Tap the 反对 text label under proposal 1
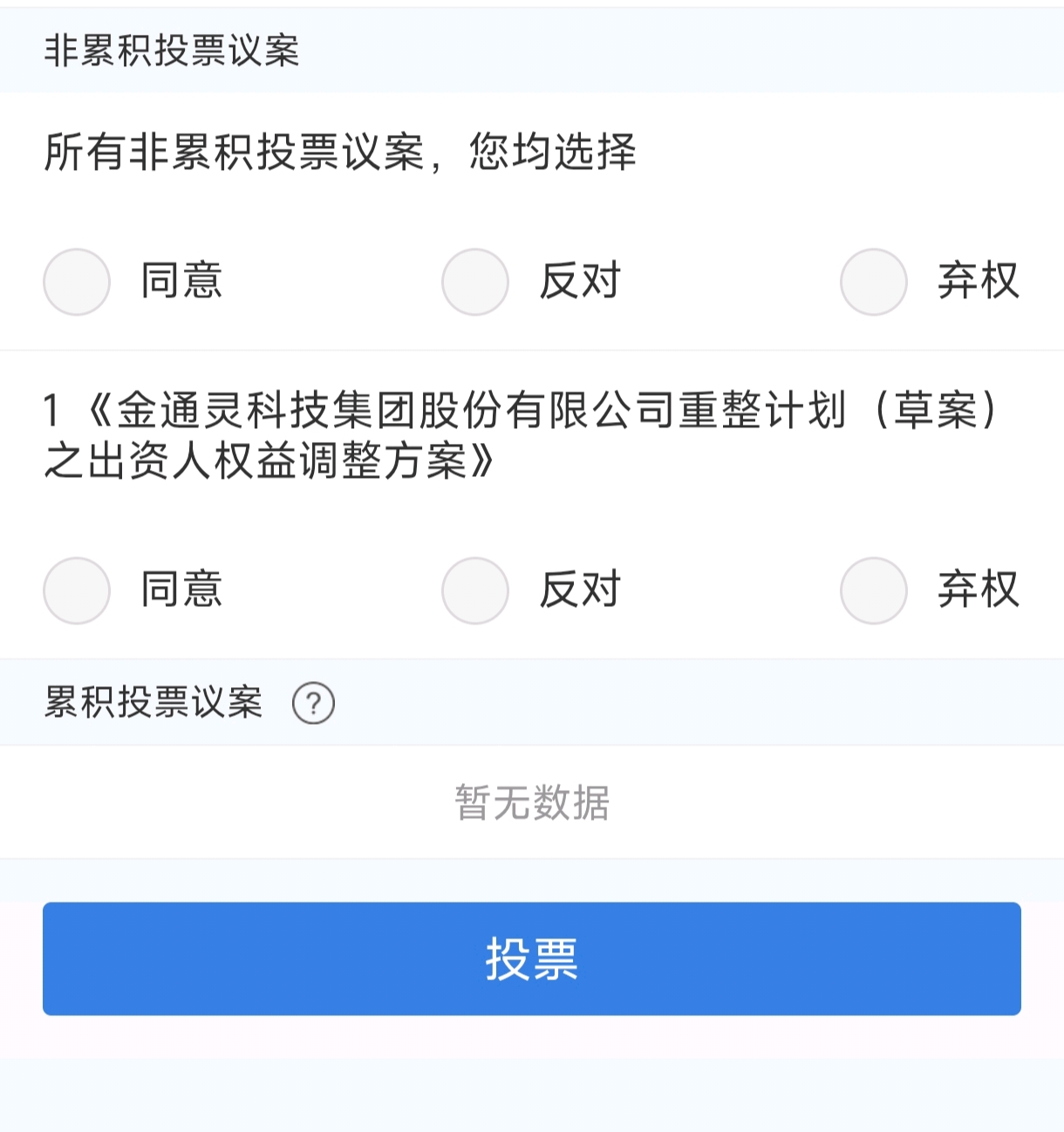This screenshot has width=1064, height=1132. pos(580,590)
